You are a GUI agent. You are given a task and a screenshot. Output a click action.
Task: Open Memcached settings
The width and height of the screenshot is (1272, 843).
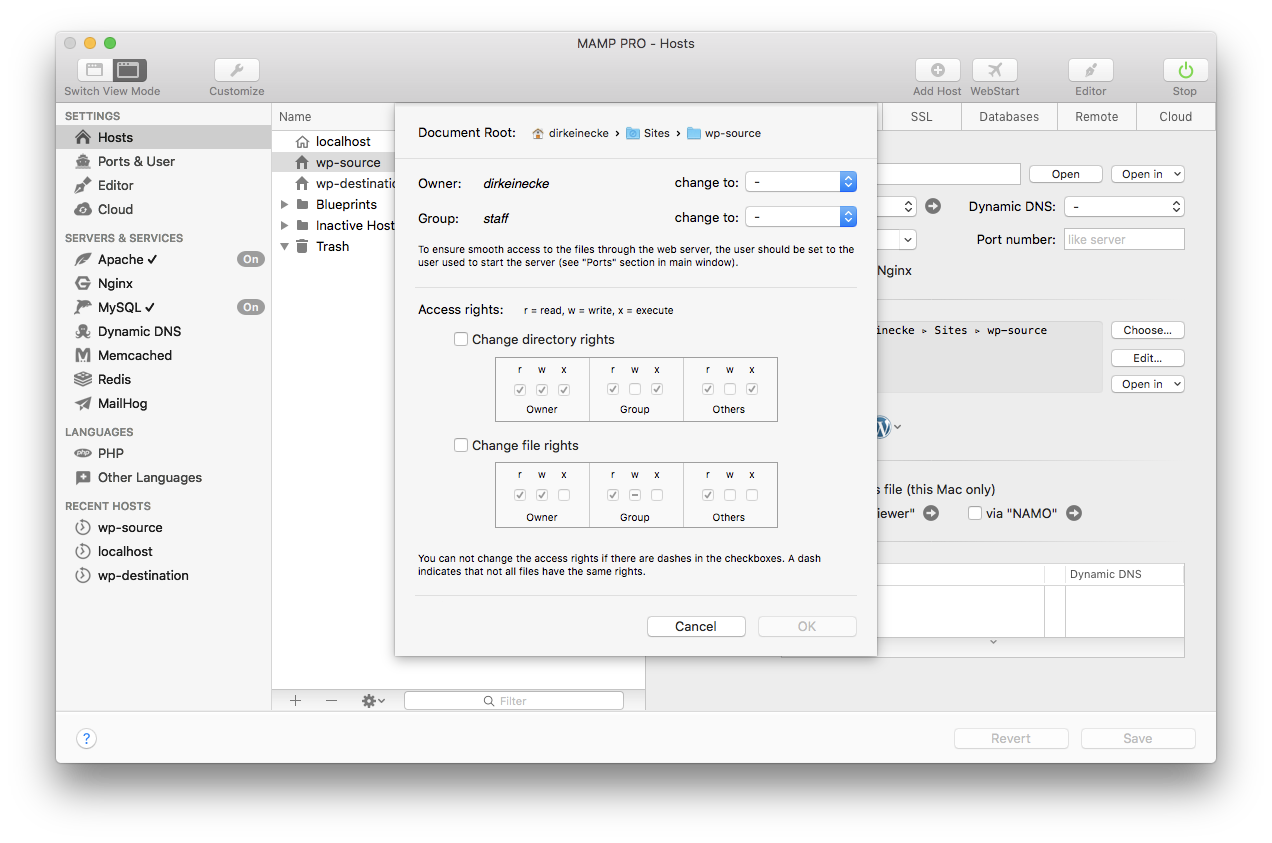click(164, 355)
